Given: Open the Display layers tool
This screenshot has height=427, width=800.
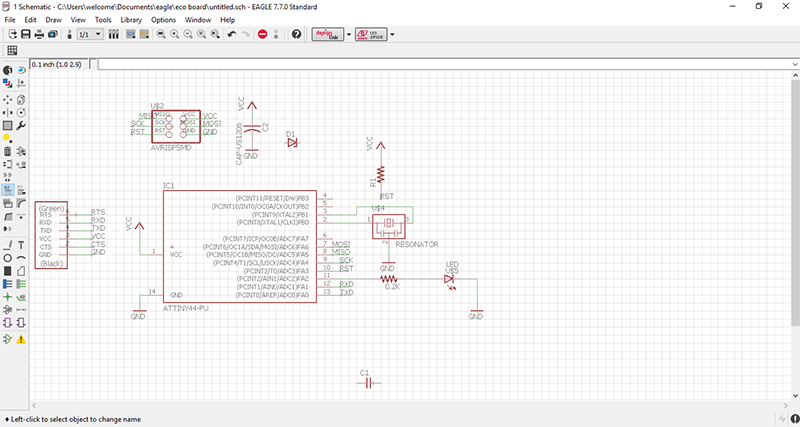Looking at the screenshot, I should (8, 83).
